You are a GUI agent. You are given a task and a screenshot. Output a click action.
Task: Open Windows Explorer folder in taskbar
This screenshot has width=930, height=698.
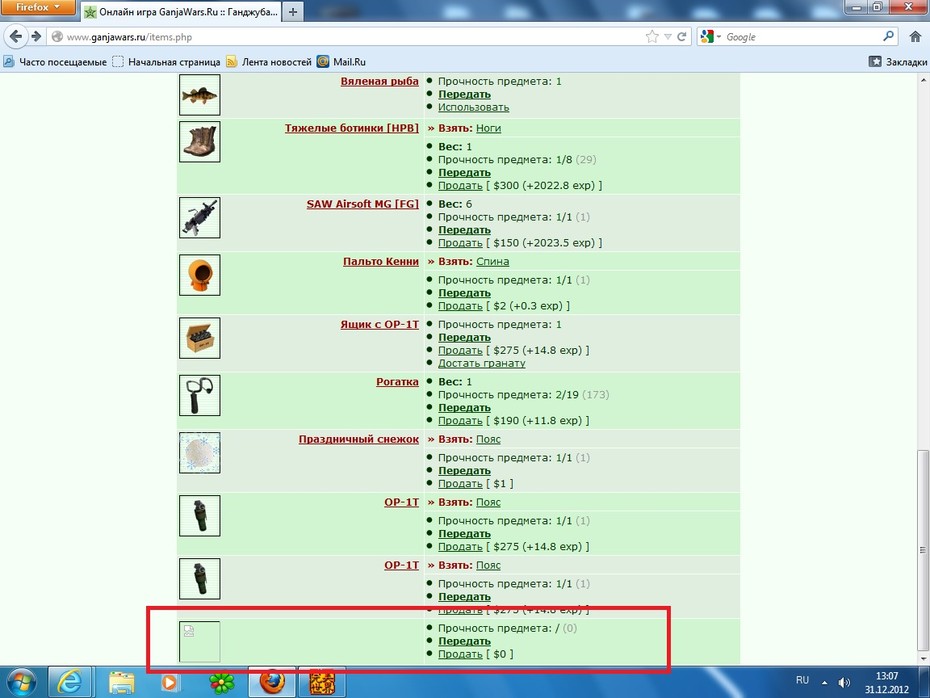[x=121, y=683]
